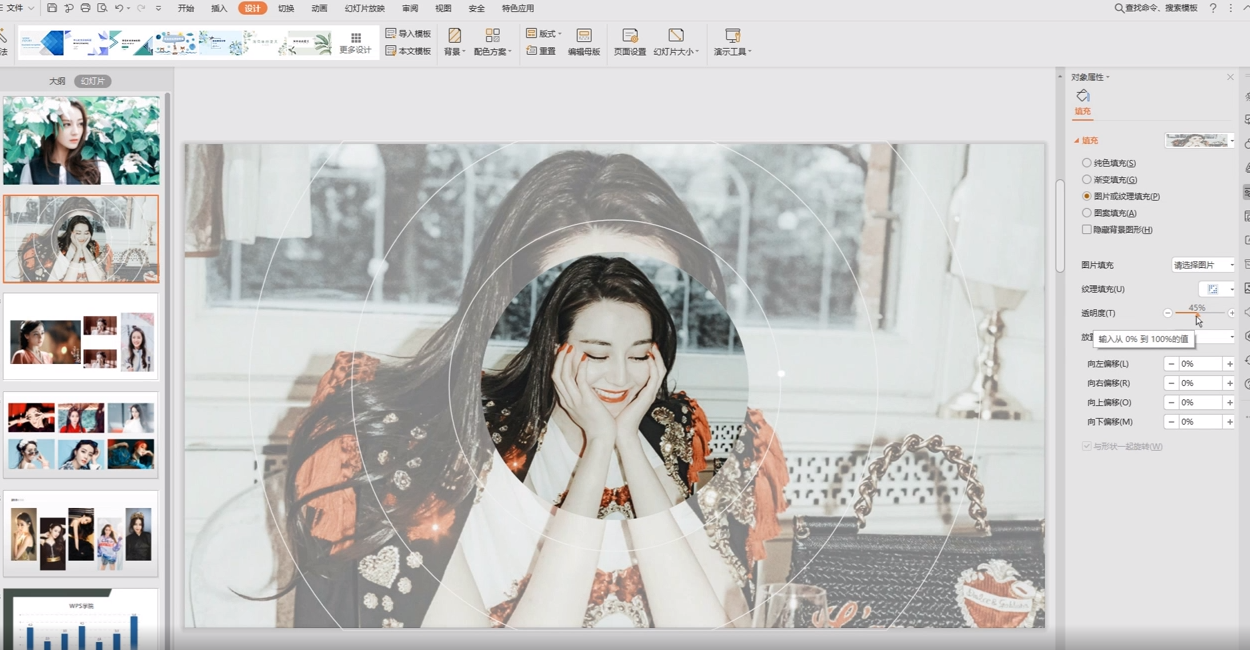Switch to the 开始 ribbon tab
The height and width of the screenshot is (650, 1250).
click(x=186, y=8)
